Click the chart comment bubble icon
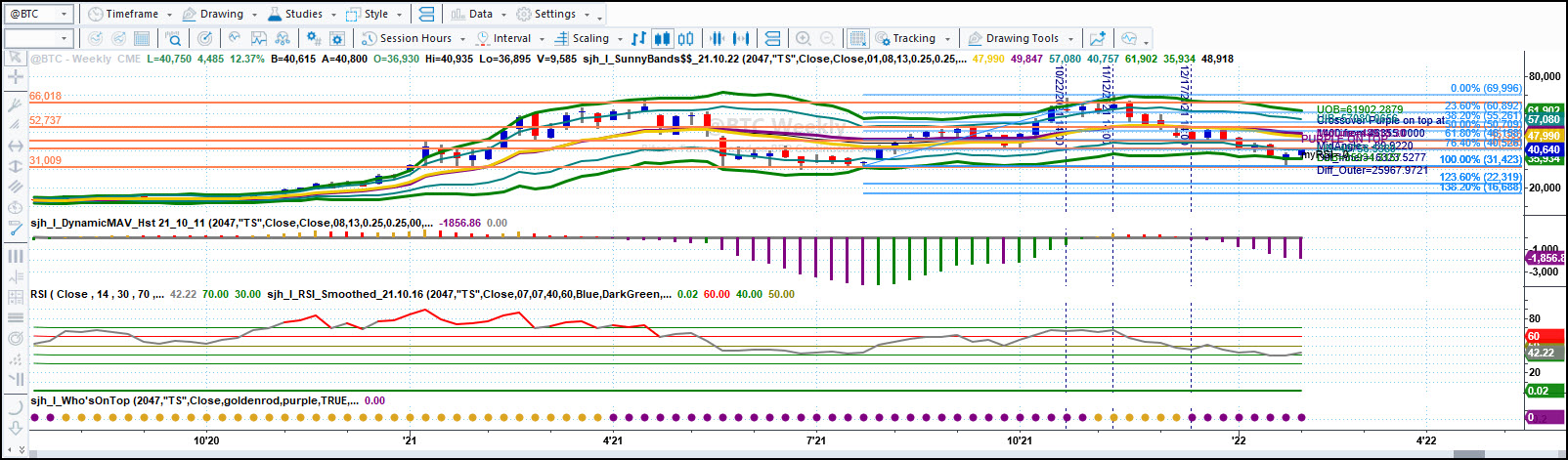This screenshot has height=460, width=1568. click(x=1129, y=38)
